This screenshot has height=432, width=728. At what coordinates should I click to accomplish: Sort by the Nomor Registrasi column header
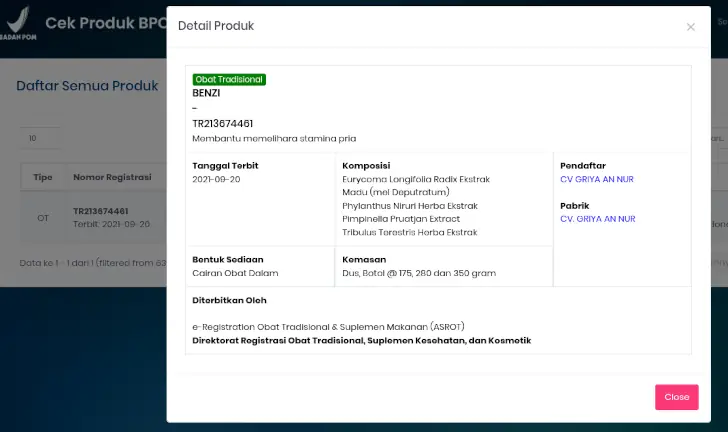[x=112, y=178]
